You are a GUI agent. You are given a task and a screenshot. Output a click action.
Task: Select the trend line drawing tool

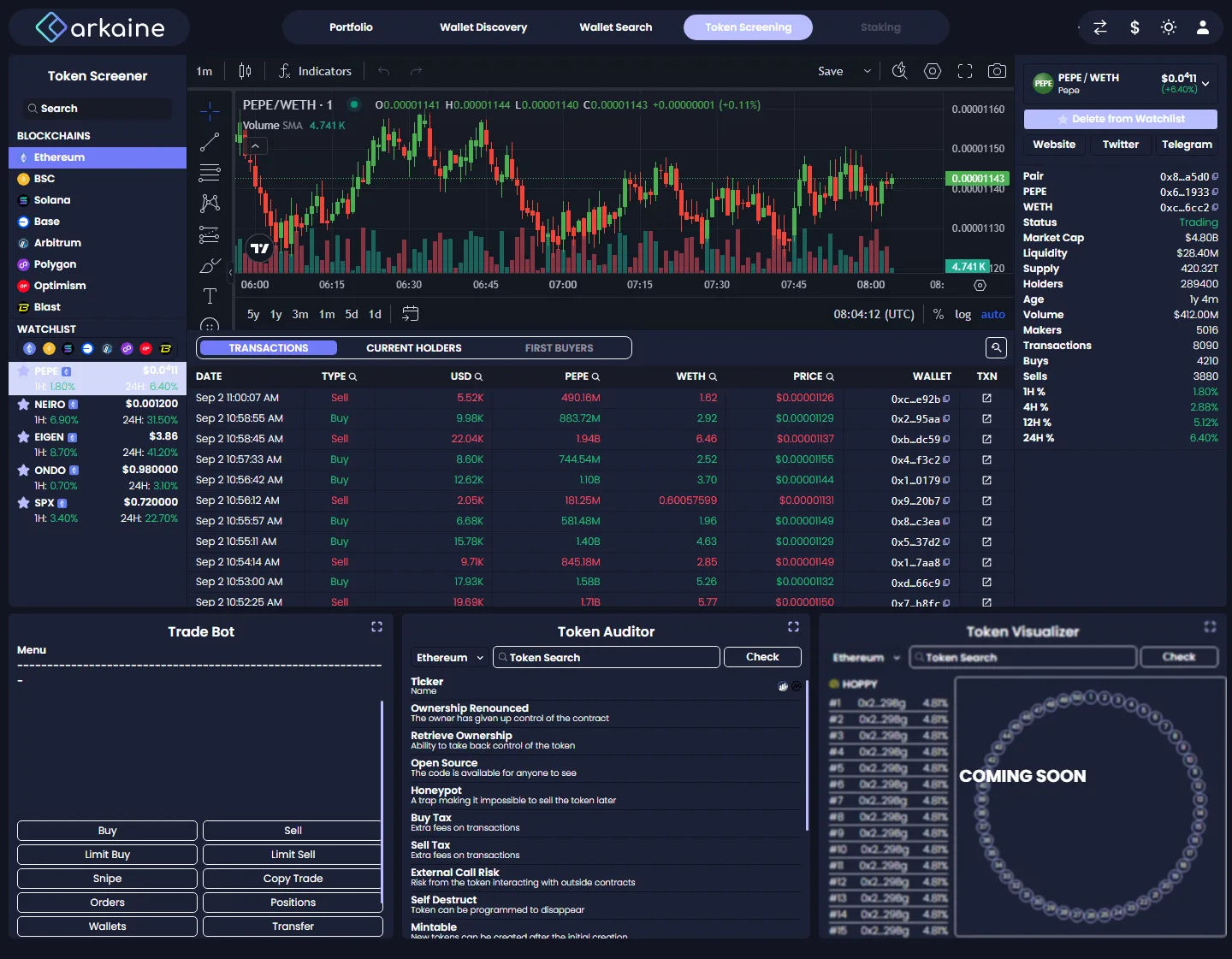[210, 142]
